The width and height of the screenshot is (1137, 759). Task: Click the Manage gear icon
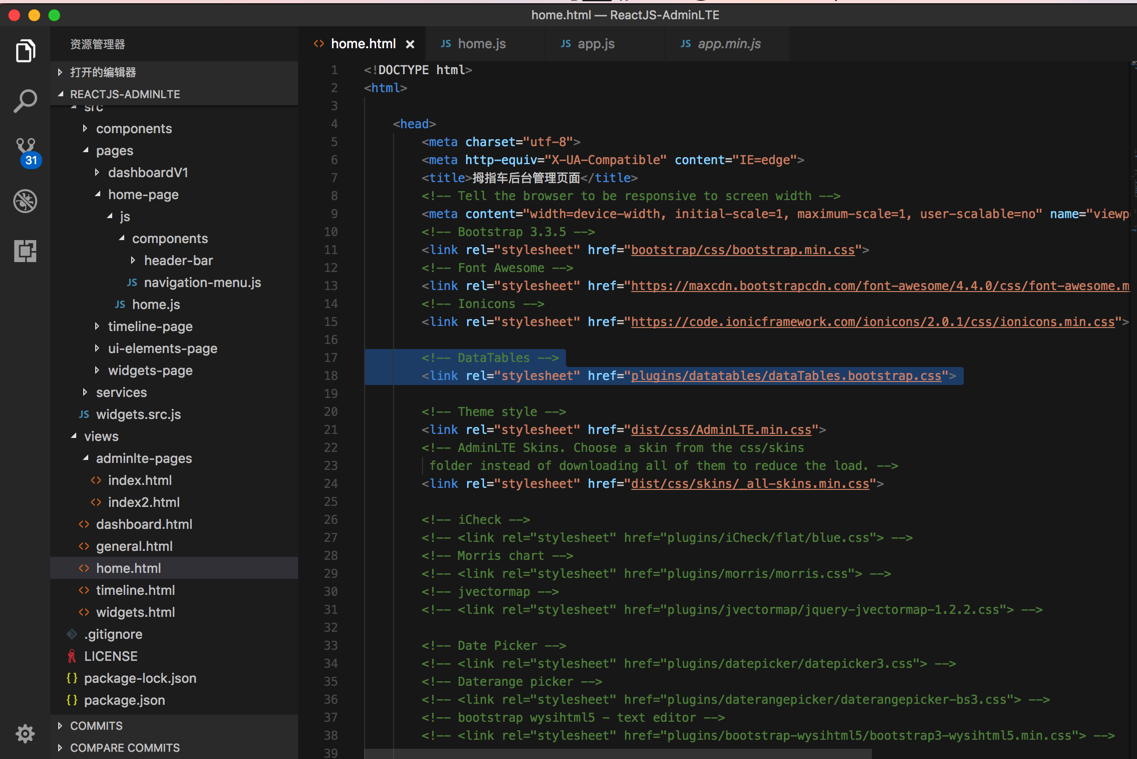click(x=25, y=734)
